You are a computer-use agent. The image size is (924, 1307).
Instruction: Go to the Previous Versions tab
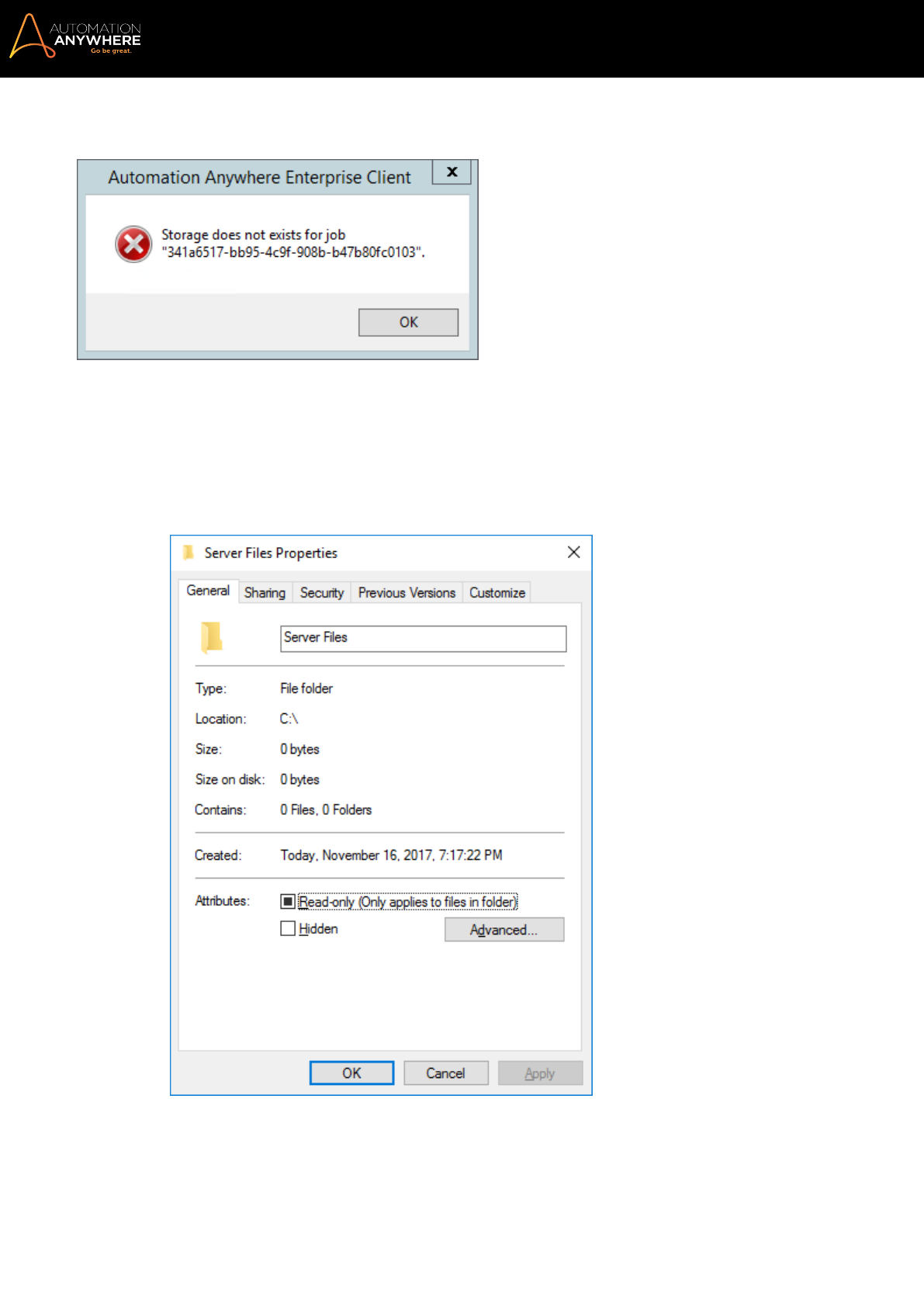(x=407, y=592)
